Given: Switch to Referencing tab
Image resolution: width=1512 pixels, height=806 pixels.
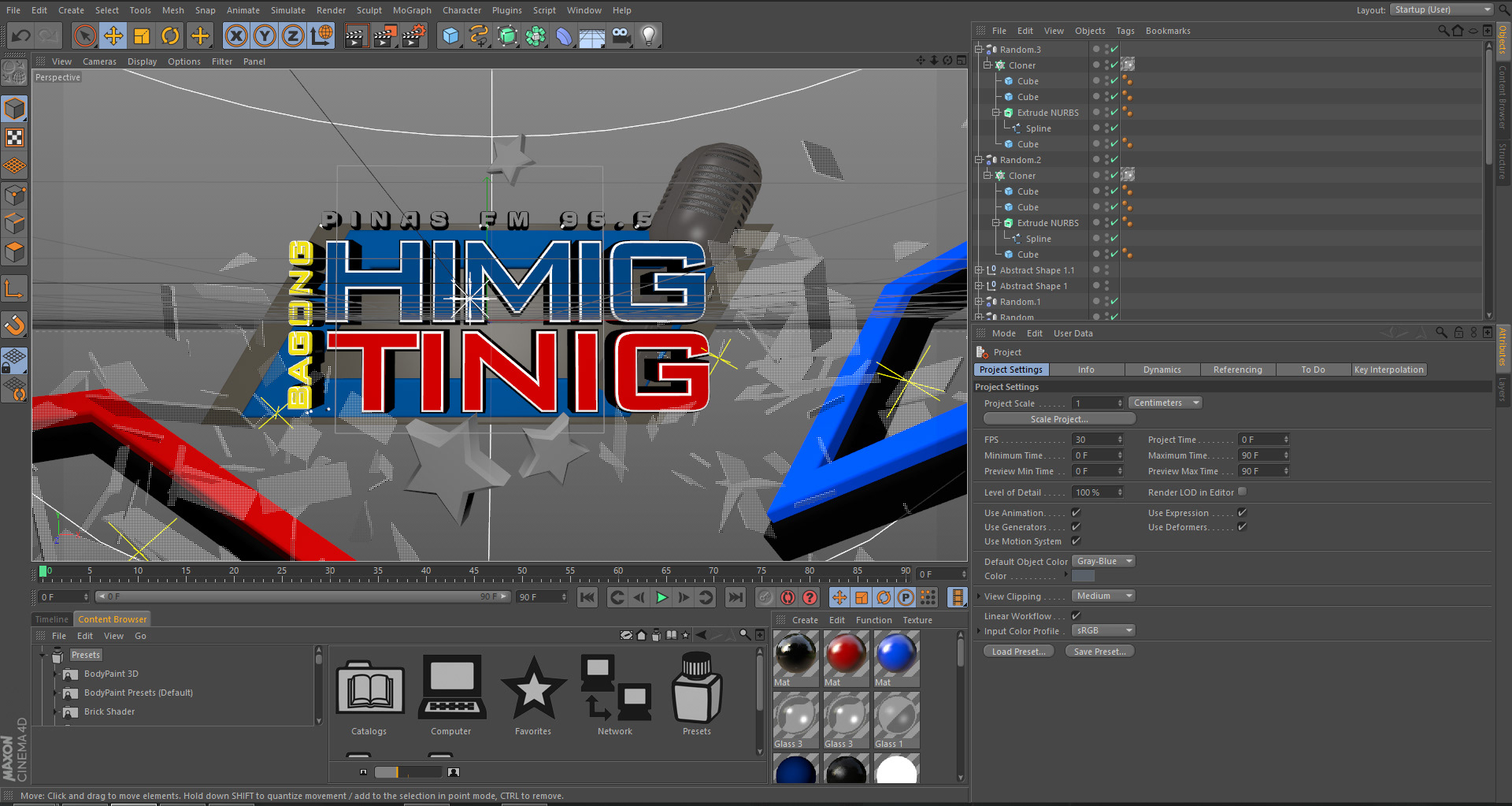Looking at the screenshot, I should tap(1237, 370).
